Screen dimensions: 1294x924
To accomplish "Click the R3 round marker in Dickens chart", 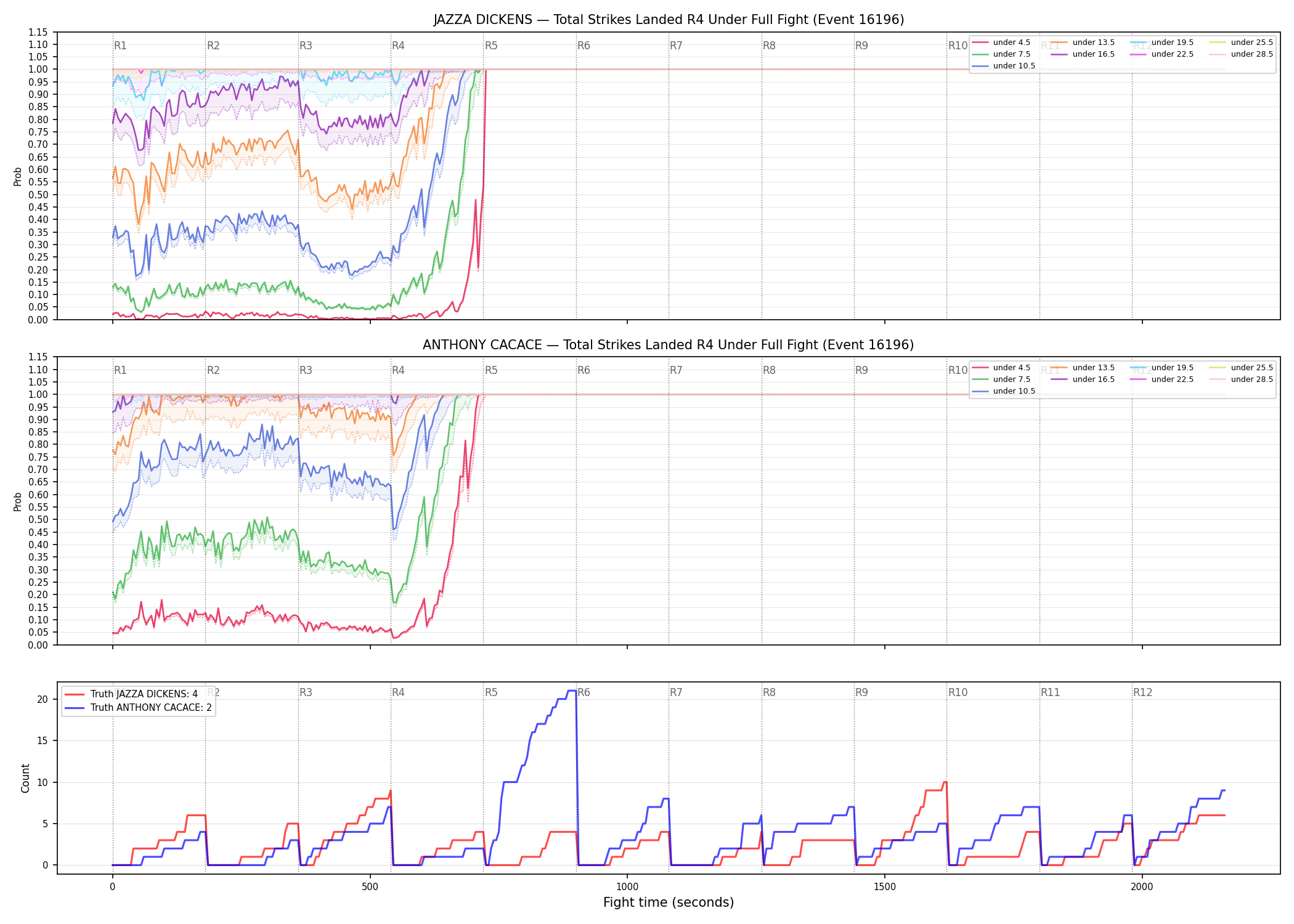I will pyautogui.click(x=306, y=46).
